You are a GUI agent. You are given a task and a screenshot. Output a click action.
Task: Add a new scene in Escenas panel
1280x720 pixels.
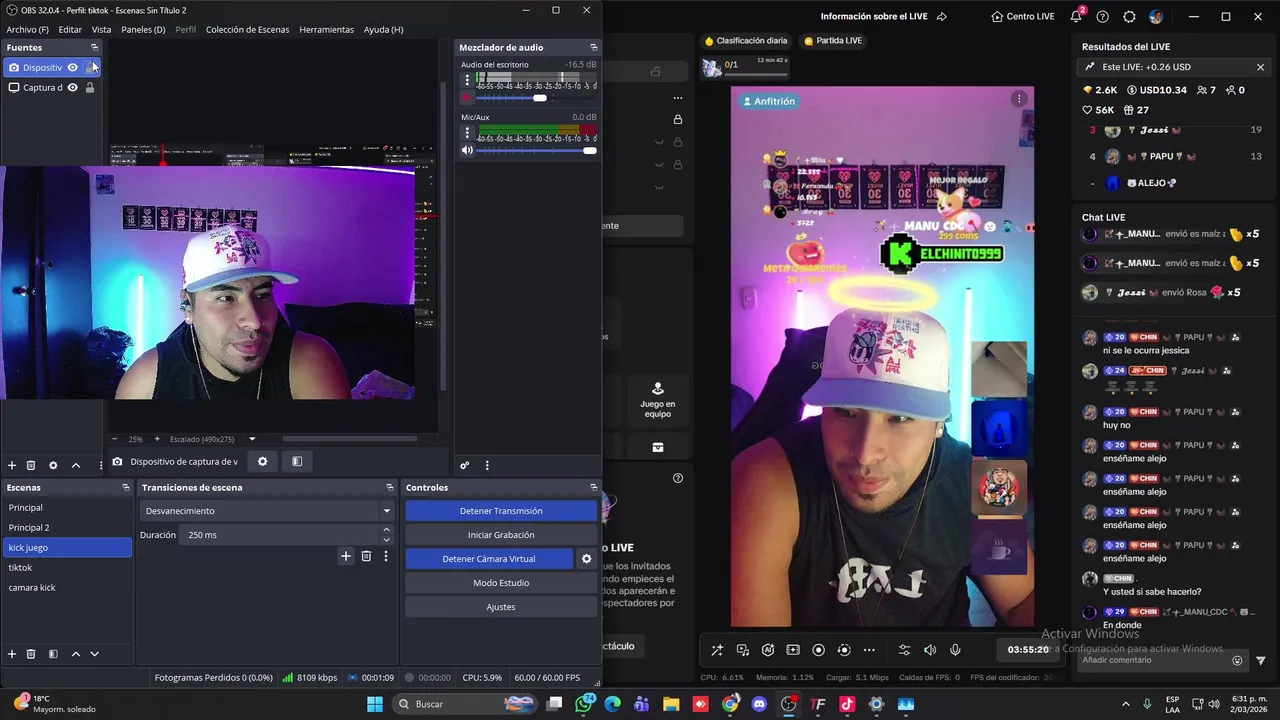[x=12, y=654]
